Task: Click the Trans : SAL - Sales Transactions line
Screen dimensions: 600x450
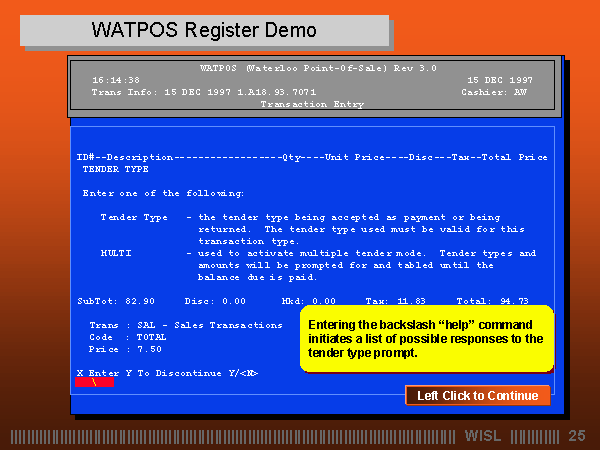Action: [x=186, y=325]
